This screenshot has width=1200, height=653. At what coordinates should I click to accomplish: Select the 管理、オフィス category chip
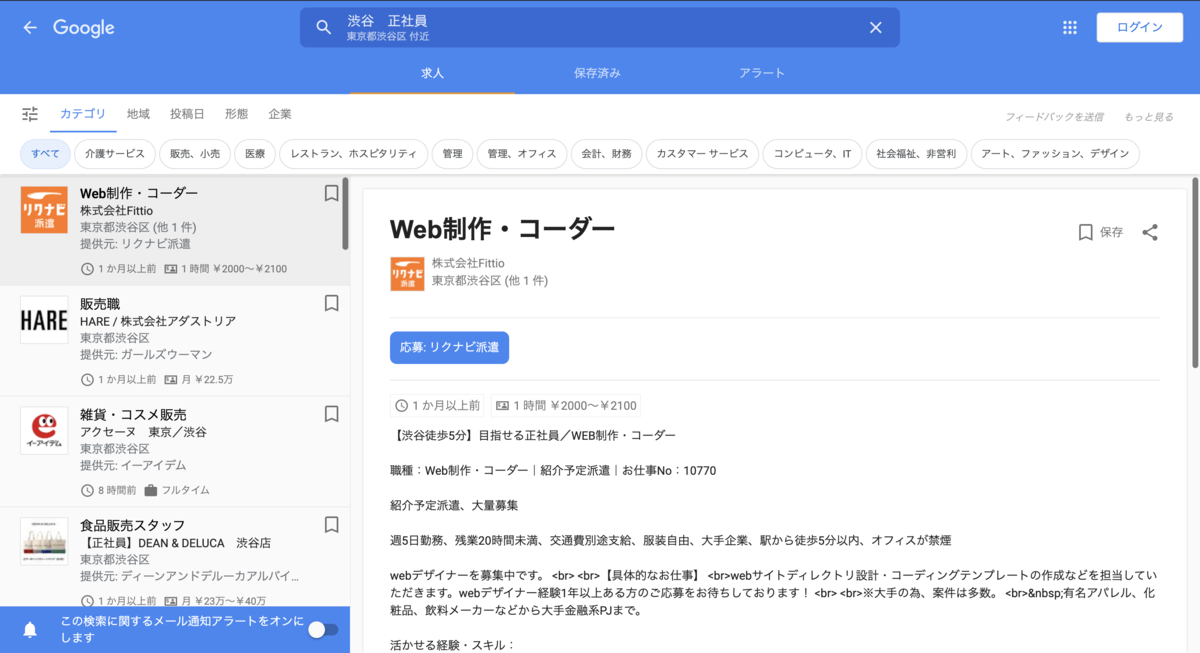click(x=521, y=154)
